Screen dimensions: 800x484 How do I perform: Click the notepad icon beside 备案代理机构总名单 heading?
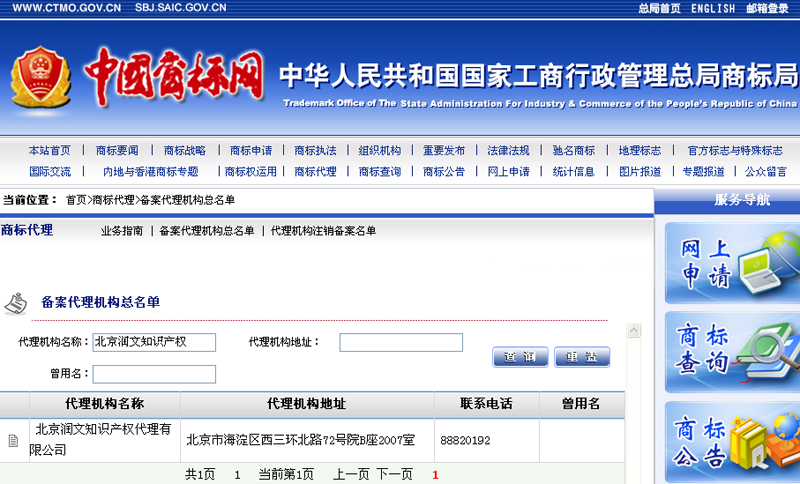tap(16, 303)
